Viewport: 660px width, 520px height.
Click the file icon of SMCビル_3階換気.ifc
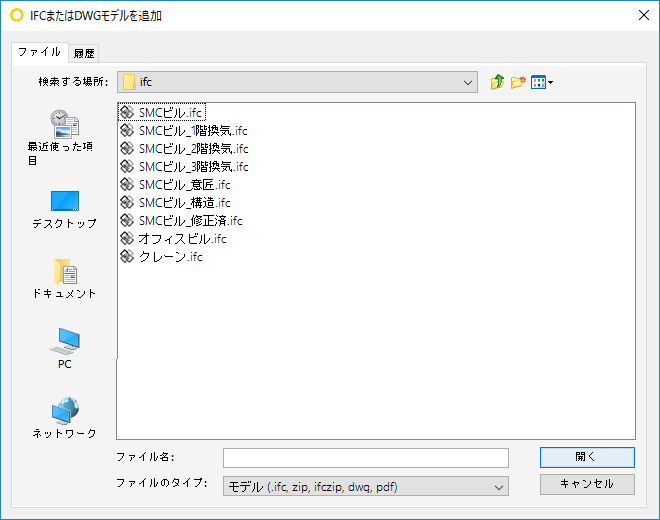point(127,166)
